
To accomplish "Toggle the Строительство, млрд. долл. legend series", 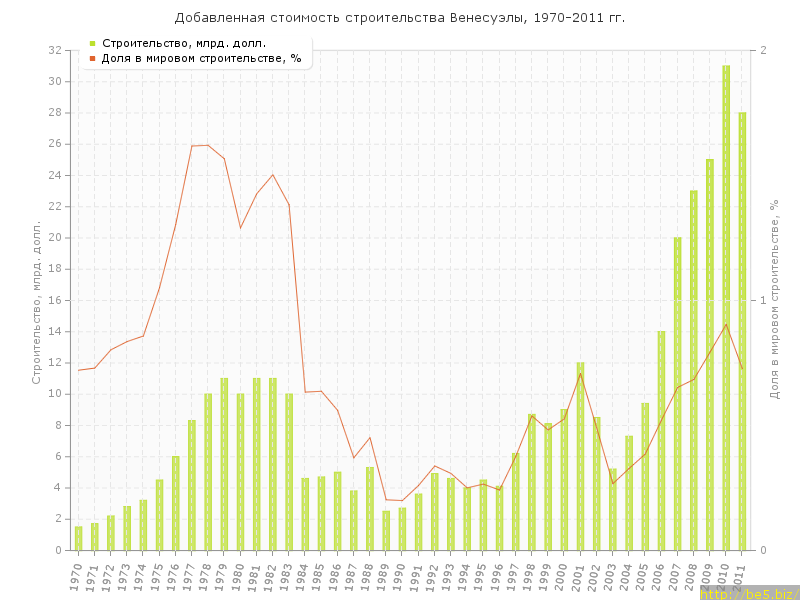I will tap(183, 43).
